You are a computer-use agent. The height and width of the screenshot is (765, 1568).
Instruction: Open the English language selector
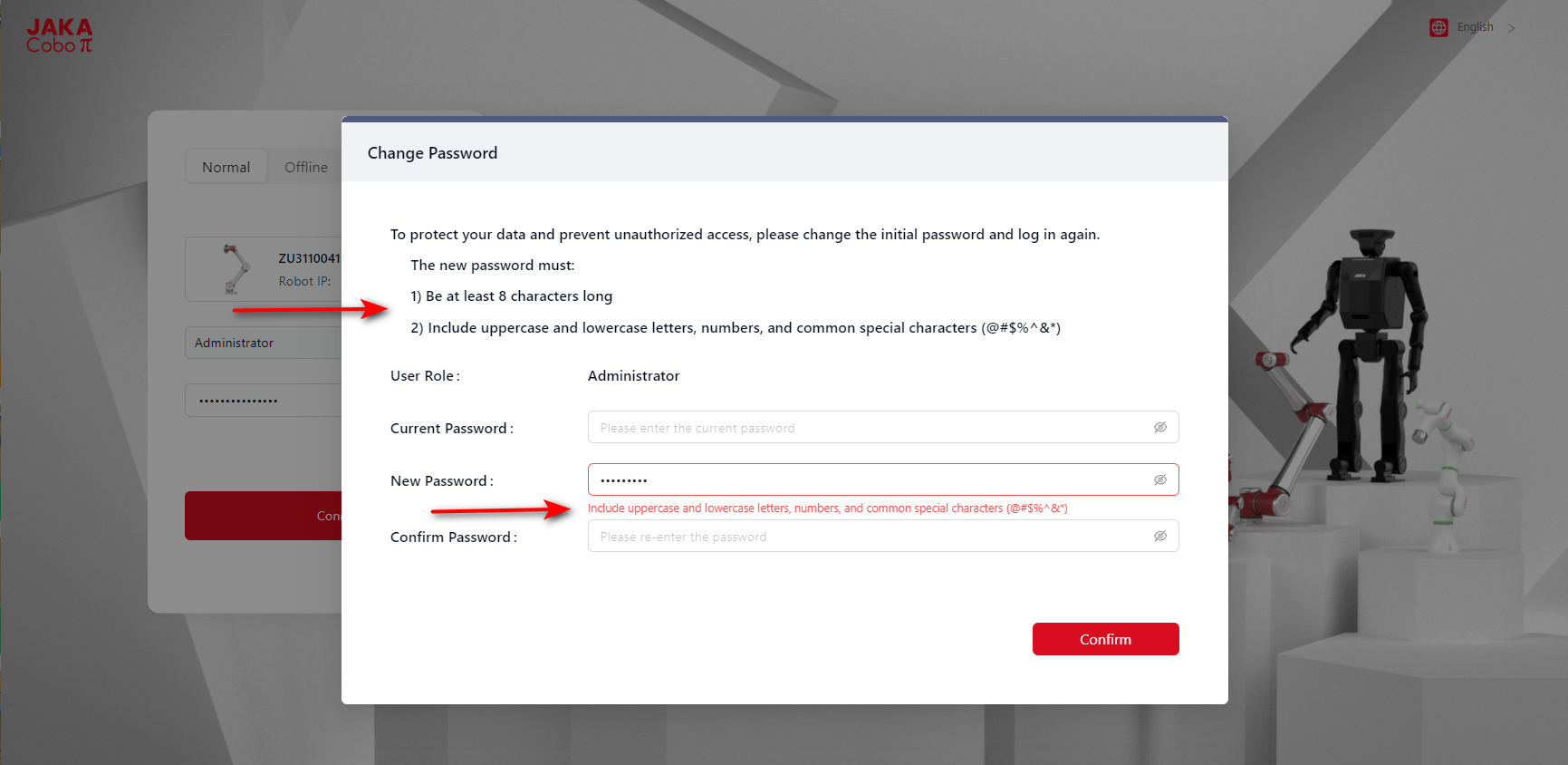[x=1475, y=27]
